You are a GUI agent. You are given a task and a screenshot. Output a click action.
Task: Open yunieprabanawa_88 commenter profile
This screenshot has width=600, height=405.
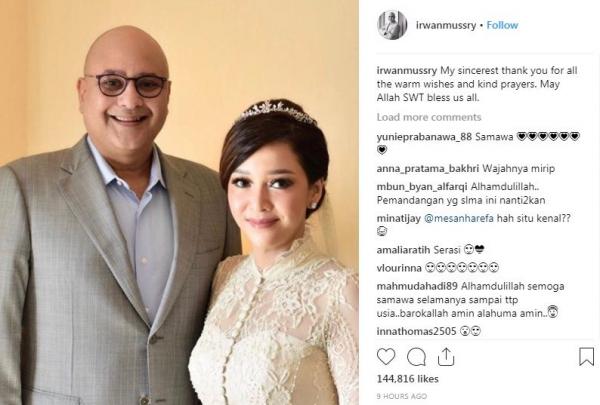424,137
